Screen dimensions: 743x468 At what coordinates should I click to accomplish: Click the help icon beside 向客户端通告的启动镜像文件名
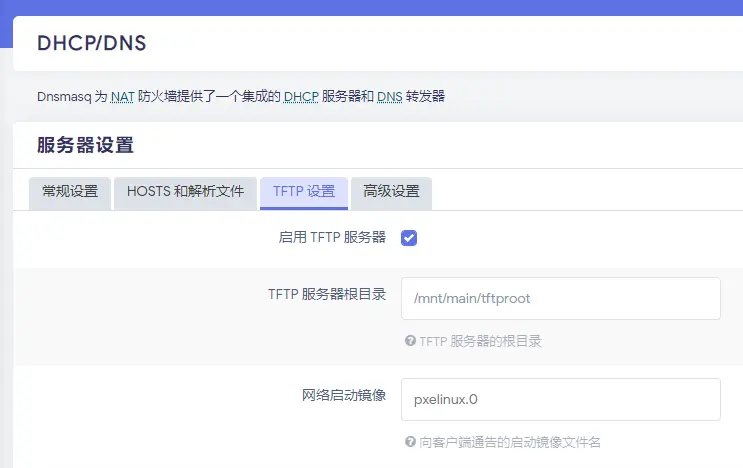410,441
